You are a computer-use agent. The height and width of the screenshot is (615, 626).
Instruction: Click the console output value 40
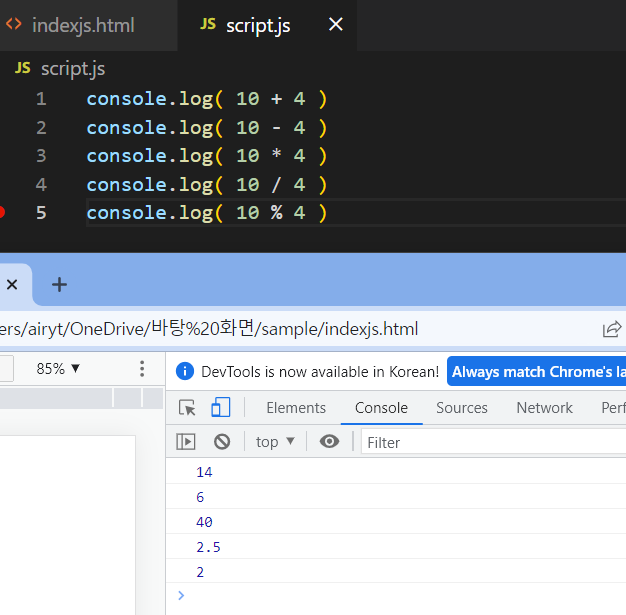(204, 522)
